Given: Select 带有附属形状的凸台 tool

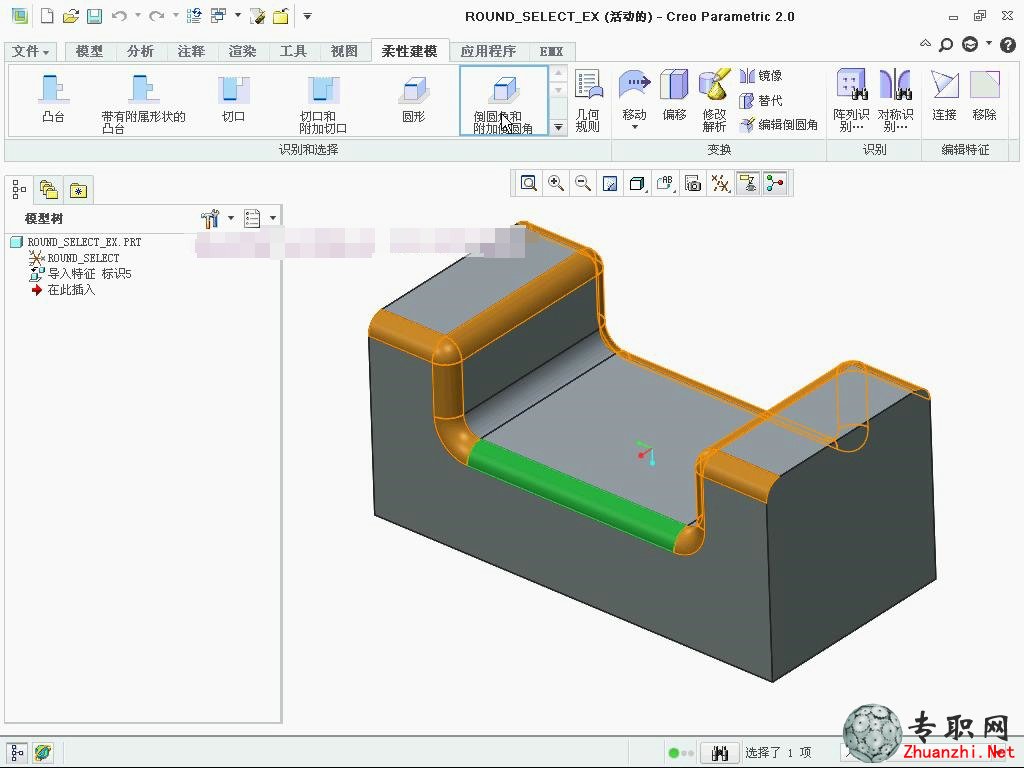Looking at the screenshot, I should coord(143,103).
